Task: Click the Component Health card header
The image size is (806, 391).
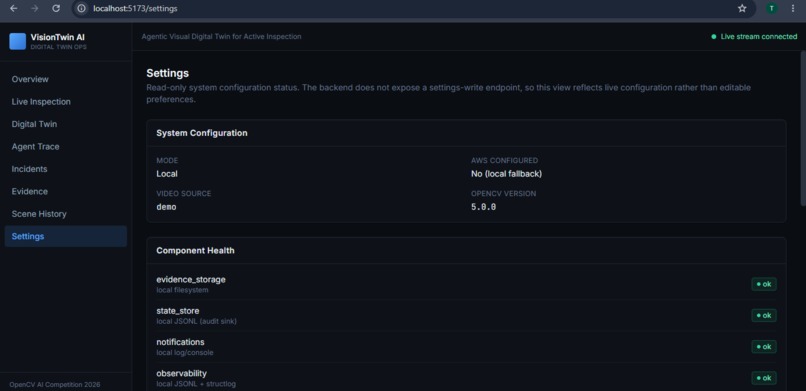Action: tap(466, 251)
